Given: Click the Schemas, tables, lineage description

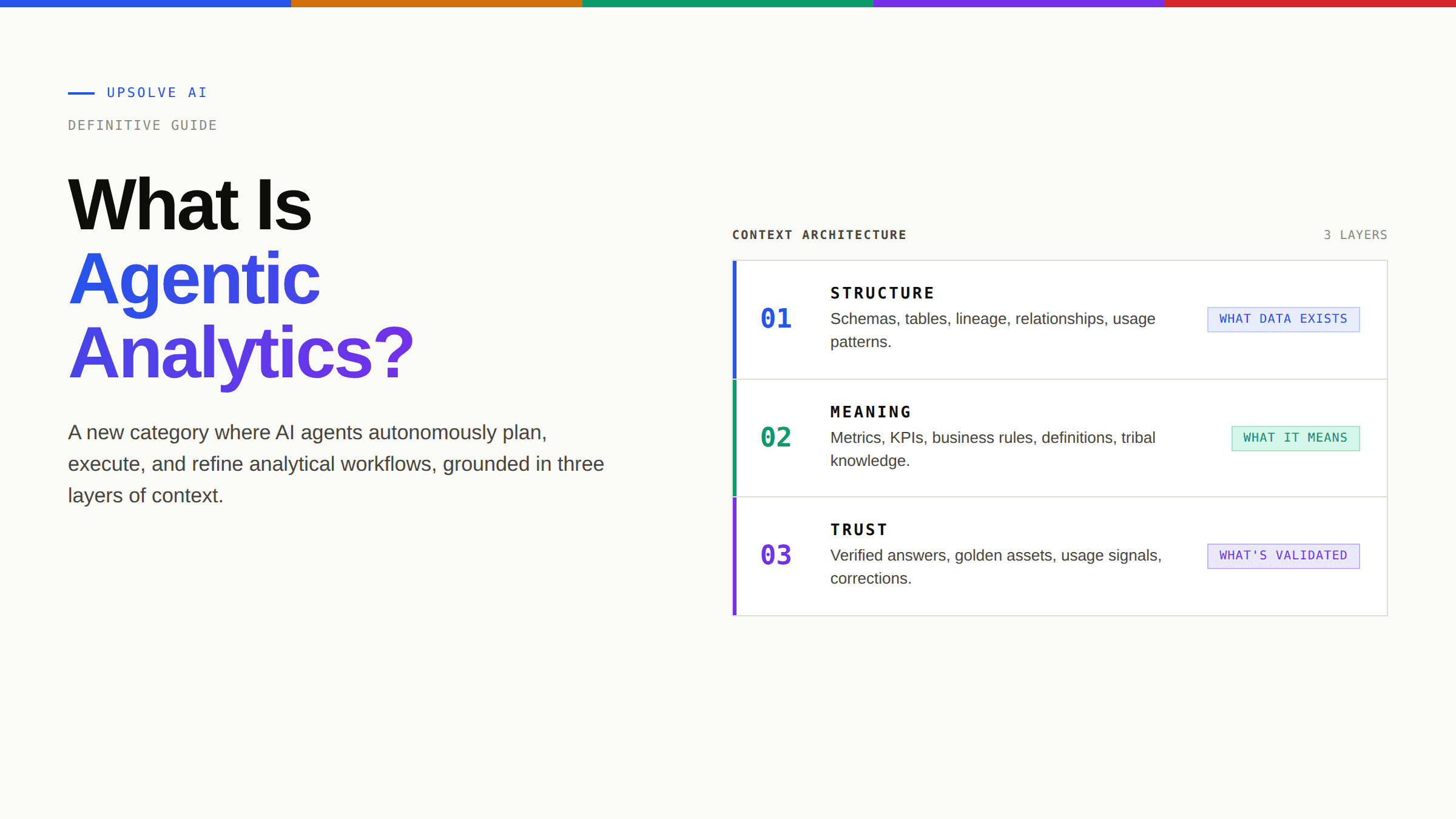Looking at the screenshot, I should (x=993, y=331).
